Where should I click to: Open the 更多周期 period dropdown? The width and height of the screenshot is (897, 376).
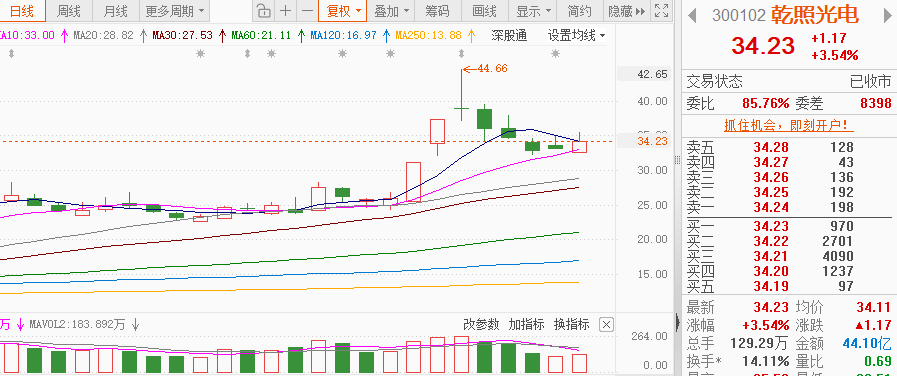[x=174, y=11]
